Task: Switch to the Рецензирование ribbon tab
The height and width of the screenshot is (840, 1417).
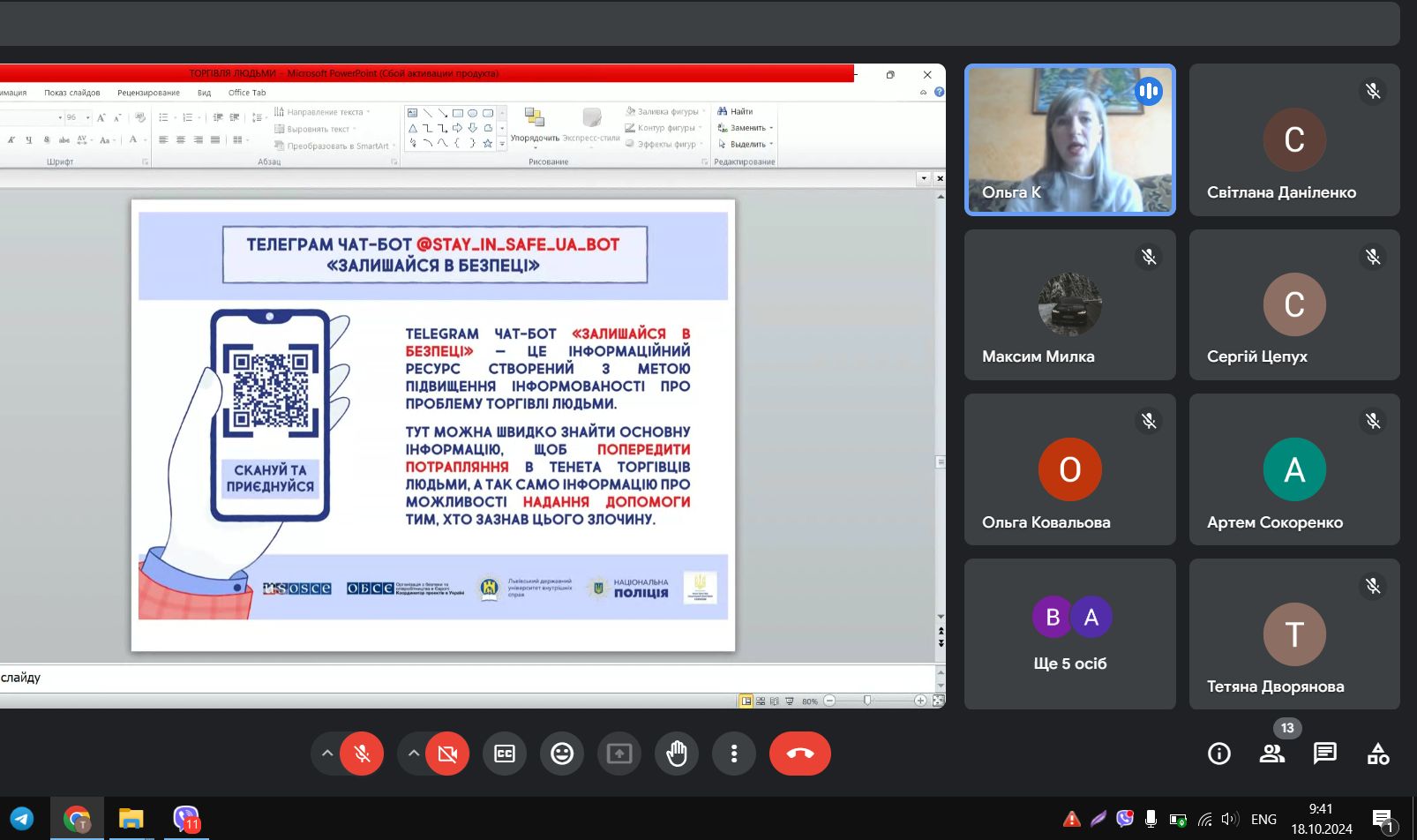Action: 148,93
